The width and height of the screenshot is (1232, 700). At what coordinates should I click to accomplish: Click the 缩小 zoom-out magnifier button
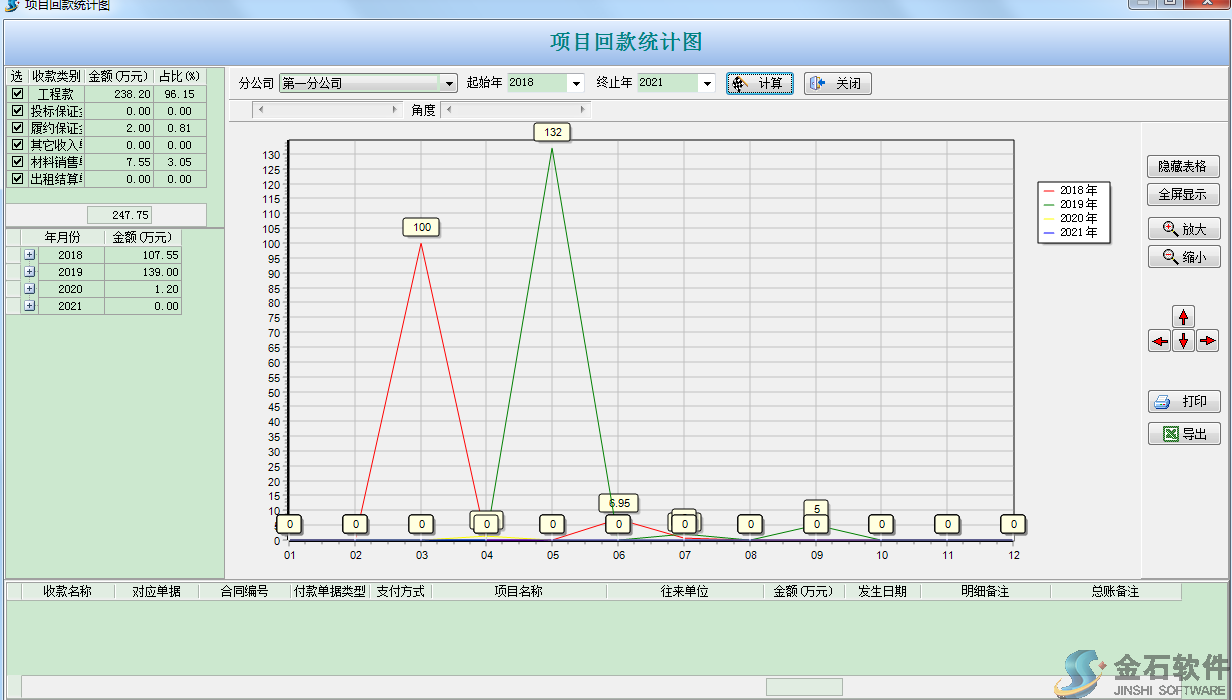[1183, 257]
